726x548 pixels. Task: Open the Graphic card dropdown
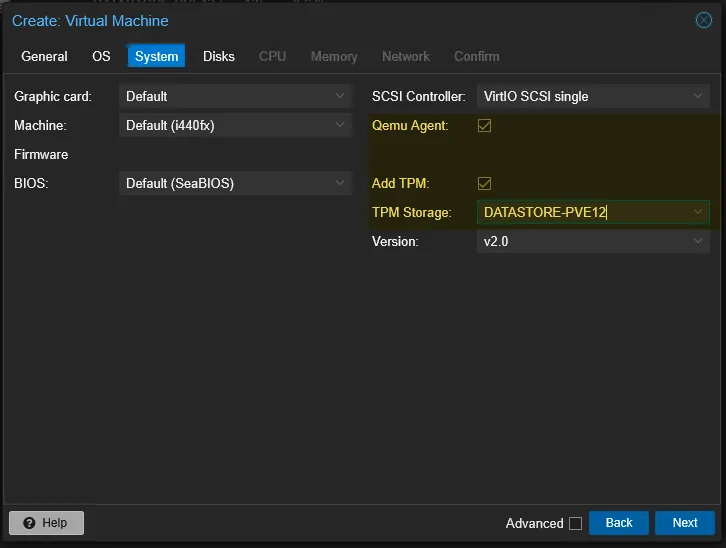coord(340,97)
